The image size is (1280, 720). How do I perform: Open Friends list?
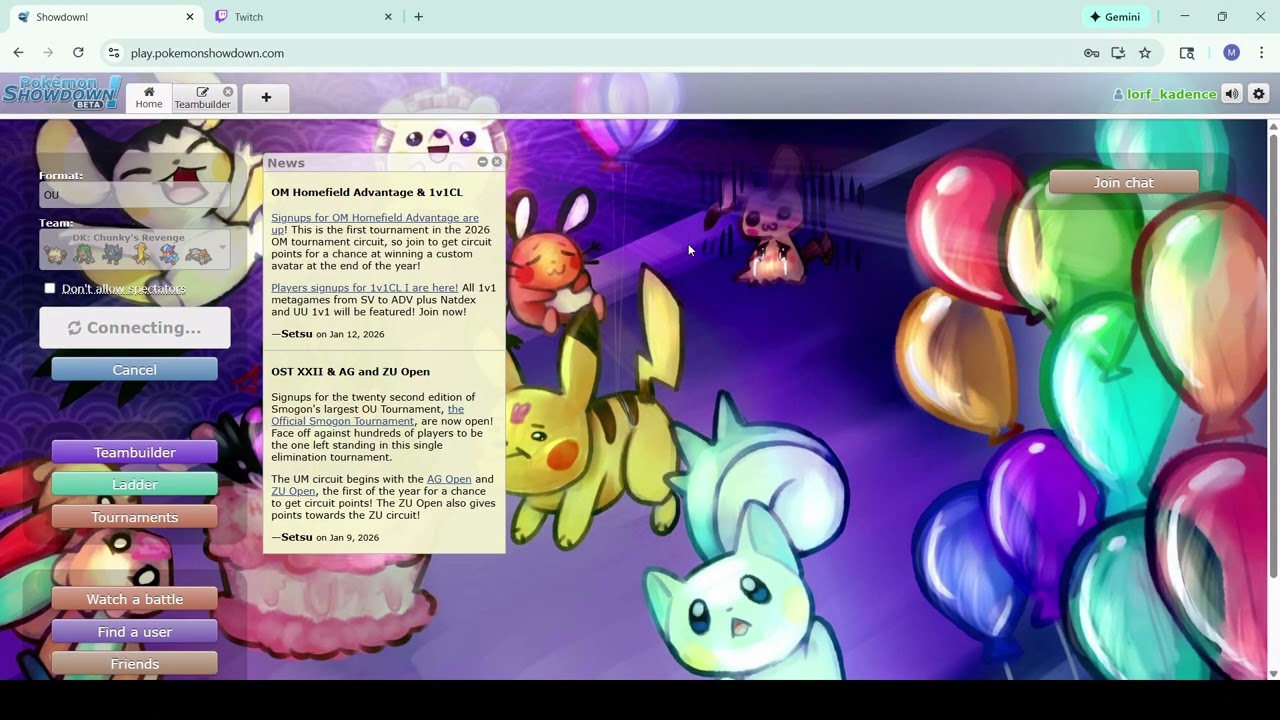tap(134, 664)
